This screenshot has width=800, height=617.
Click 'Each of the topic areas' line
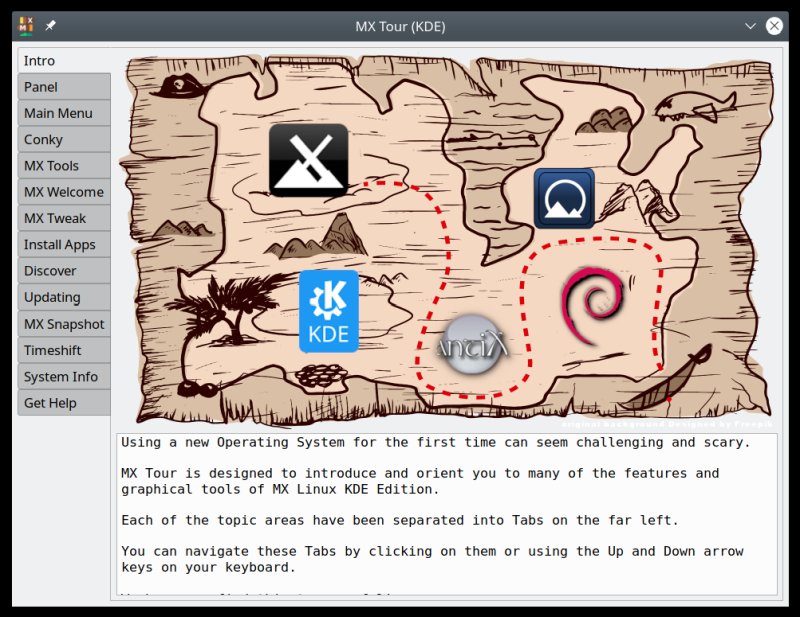click(x=399, y=520)
